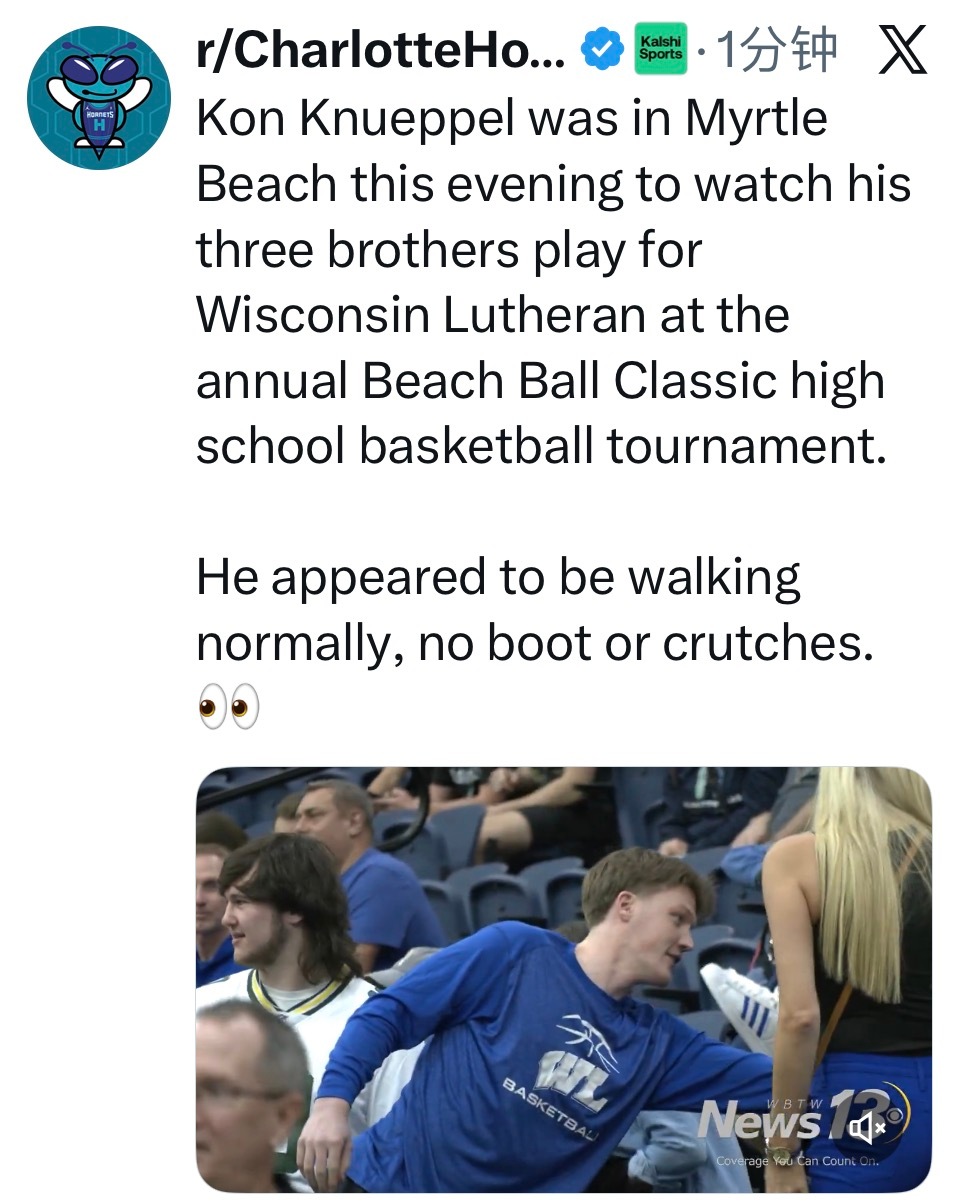Open the Kalshi Sports affiliate badge
The image size is (960, 1204).
(661, 52)
